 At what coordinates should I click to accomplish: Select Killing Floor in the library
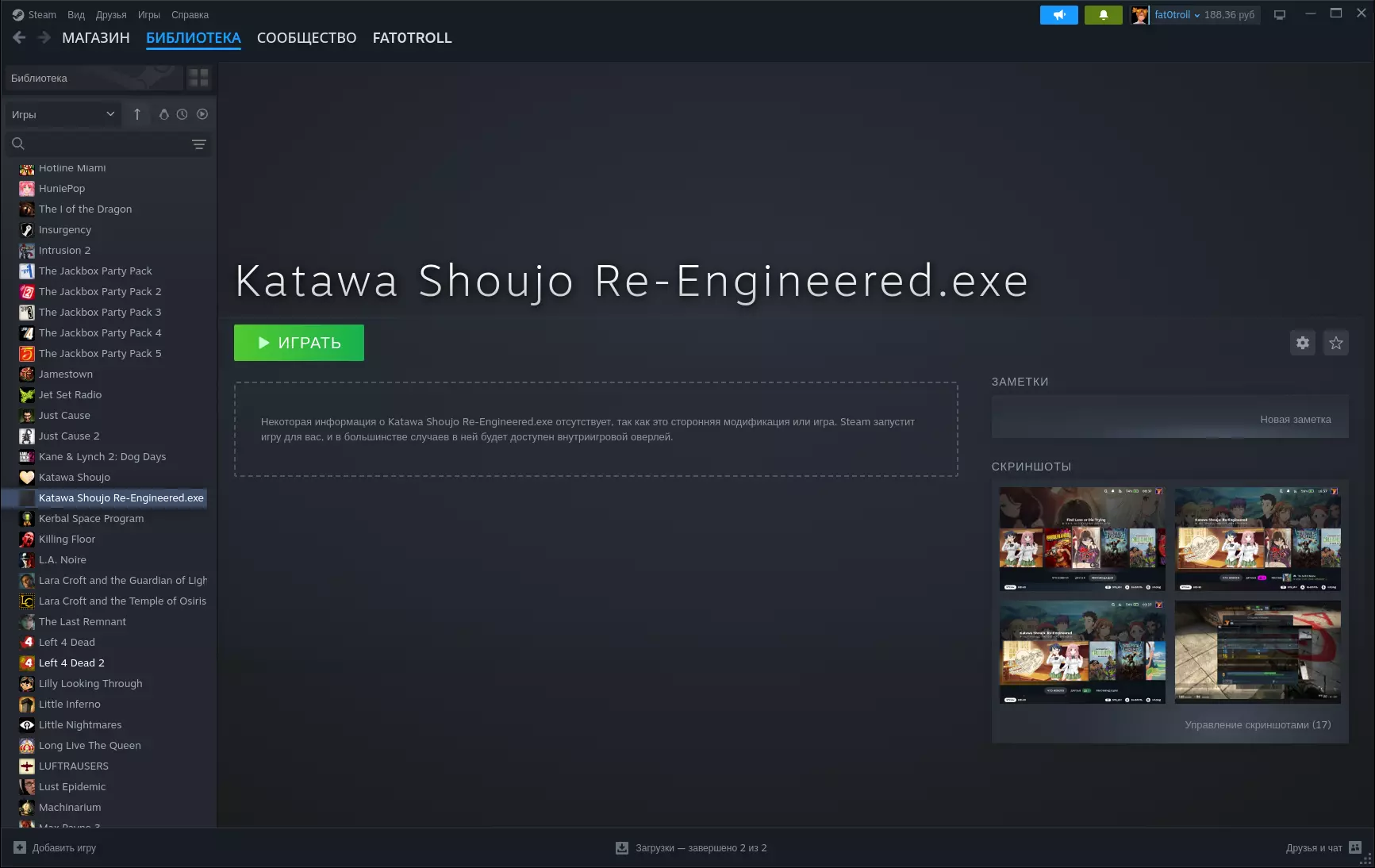pyautogui.click(x=67, y=540)
